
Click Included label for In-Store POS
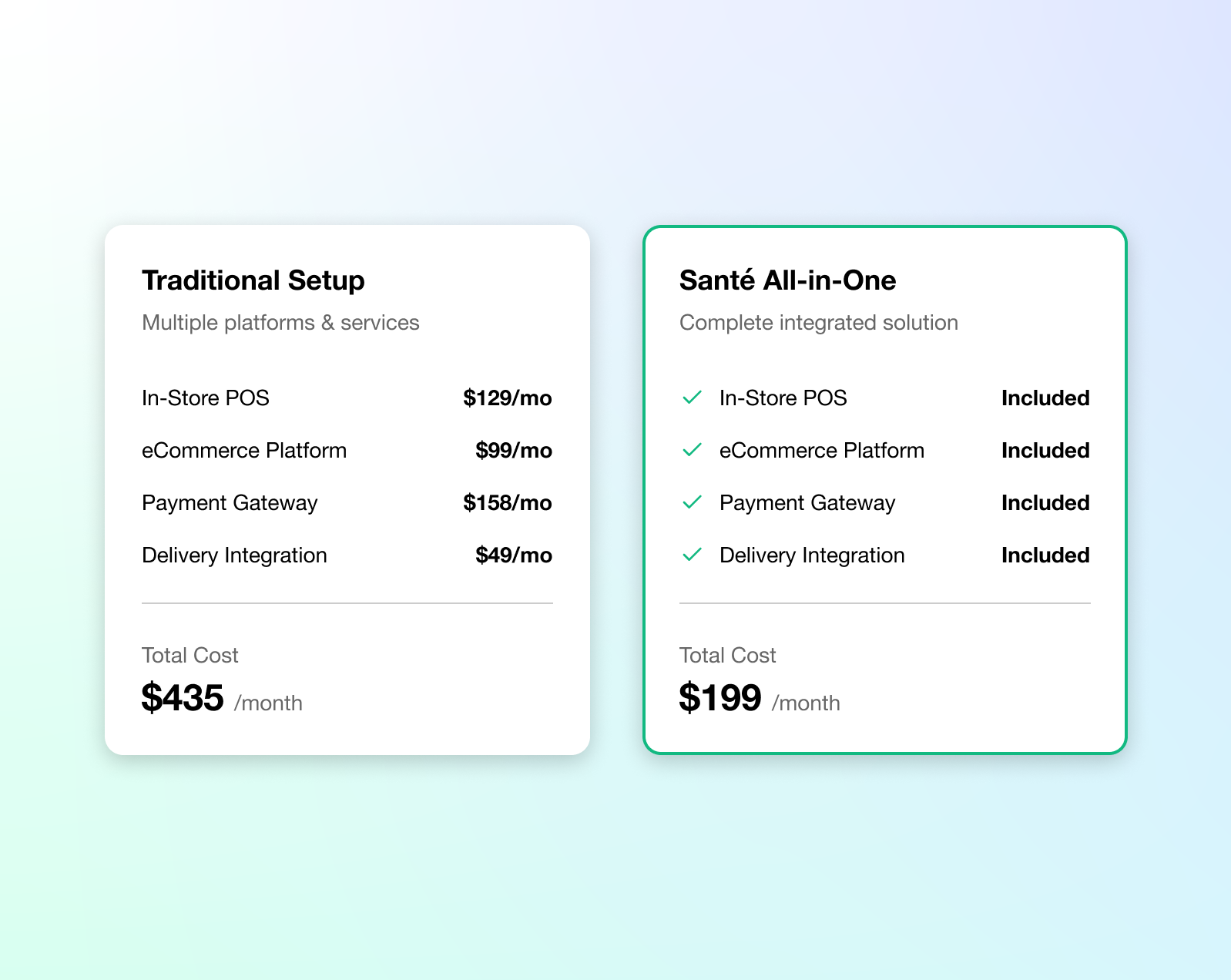[x=1045, y=398]
